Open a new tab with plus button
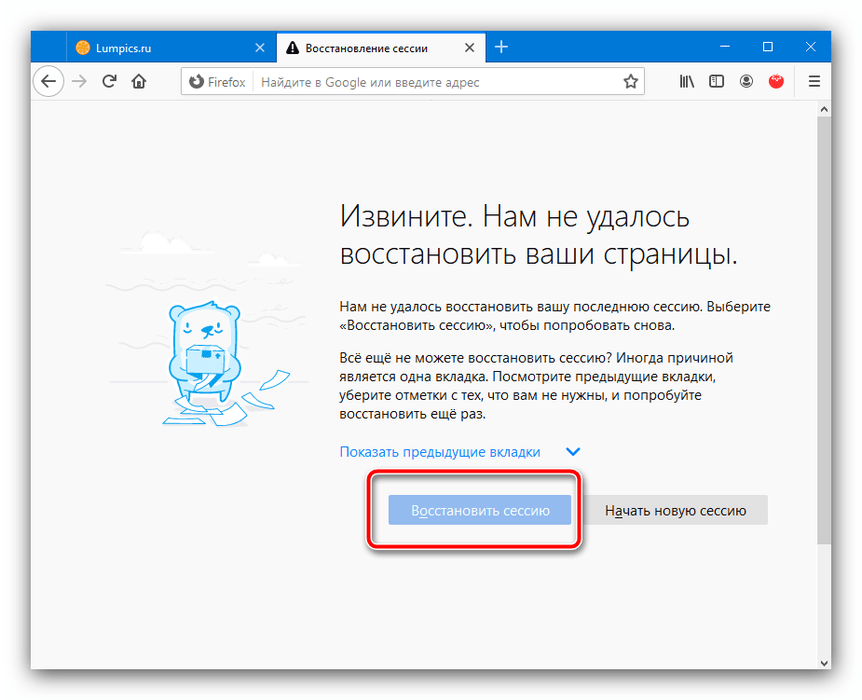This screenshot has height=700, width=862. coord(502,47)
